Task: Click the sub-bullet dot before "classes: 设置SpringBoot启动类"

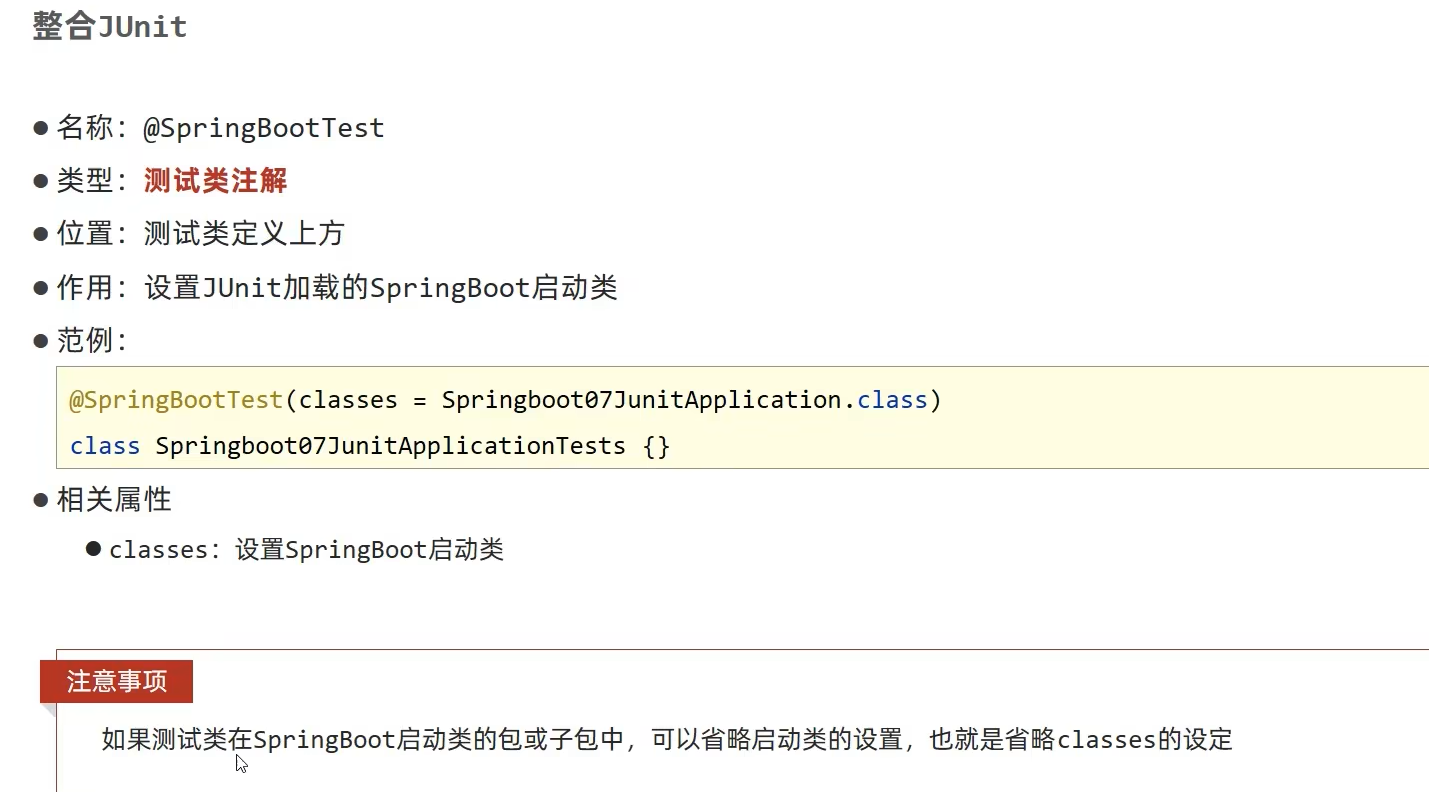Action: click(94, 549)
